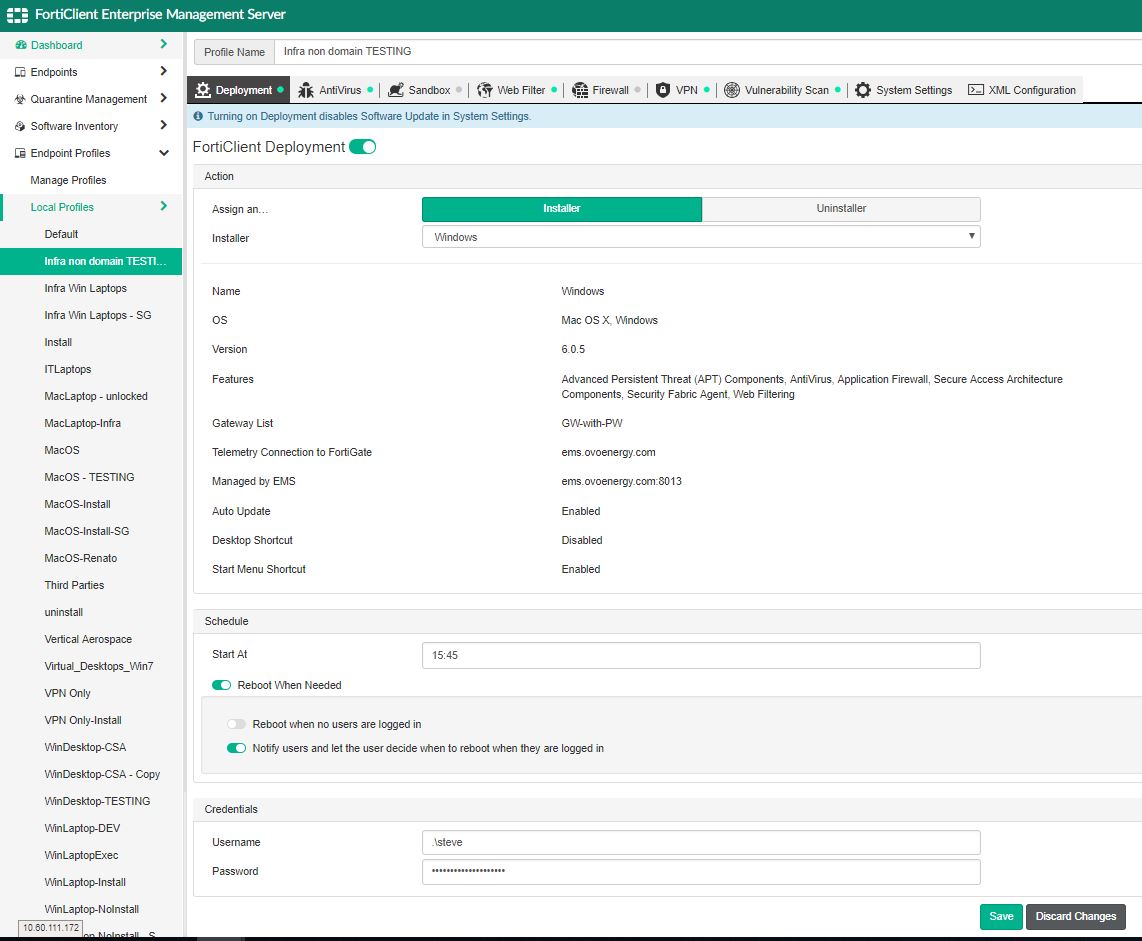Expand the Quarantine Management chevron

pos(164,98)
